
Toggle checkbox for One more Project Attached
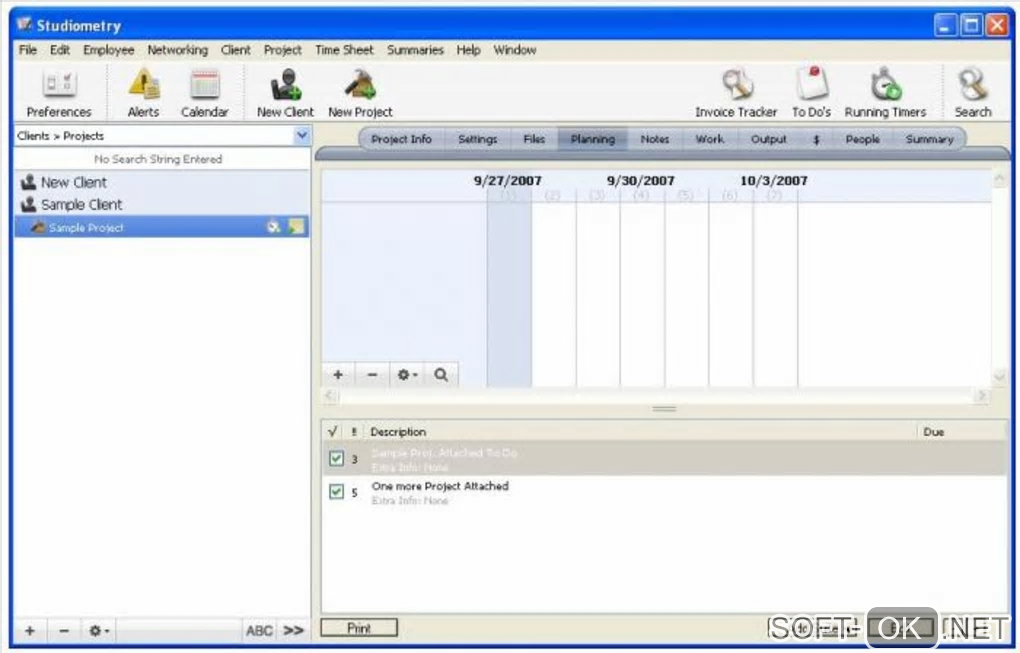tap(336, 492)
